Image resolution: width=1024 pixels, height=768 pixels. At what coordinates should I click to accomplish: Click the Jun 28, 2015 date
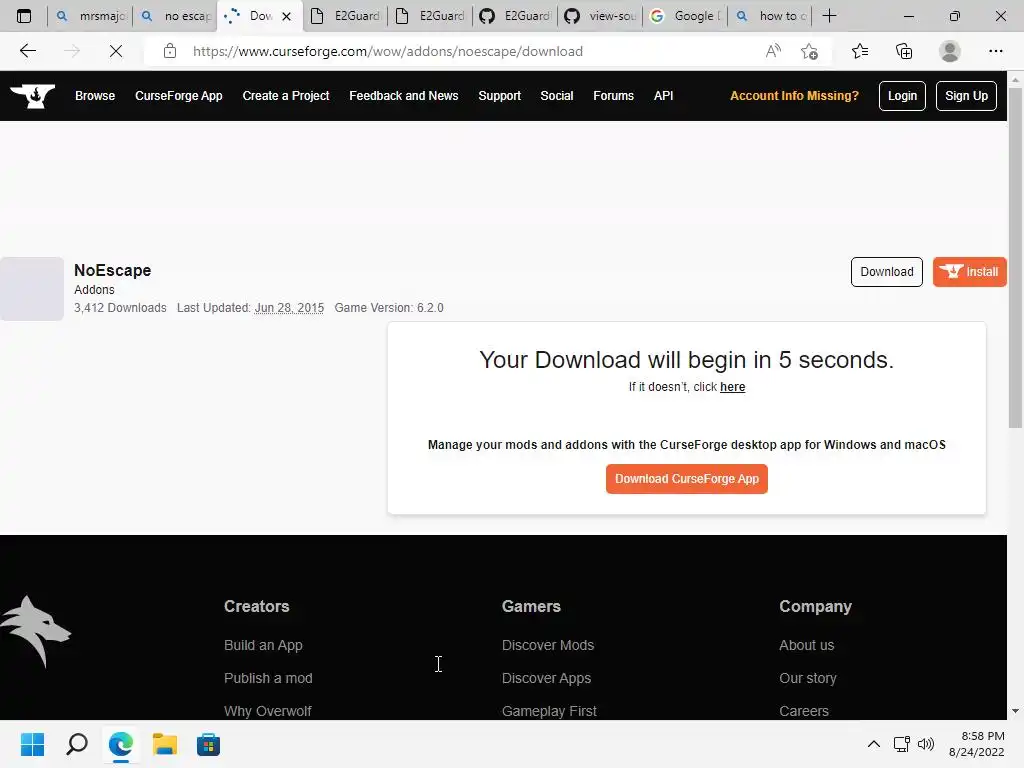pos(289,308)
